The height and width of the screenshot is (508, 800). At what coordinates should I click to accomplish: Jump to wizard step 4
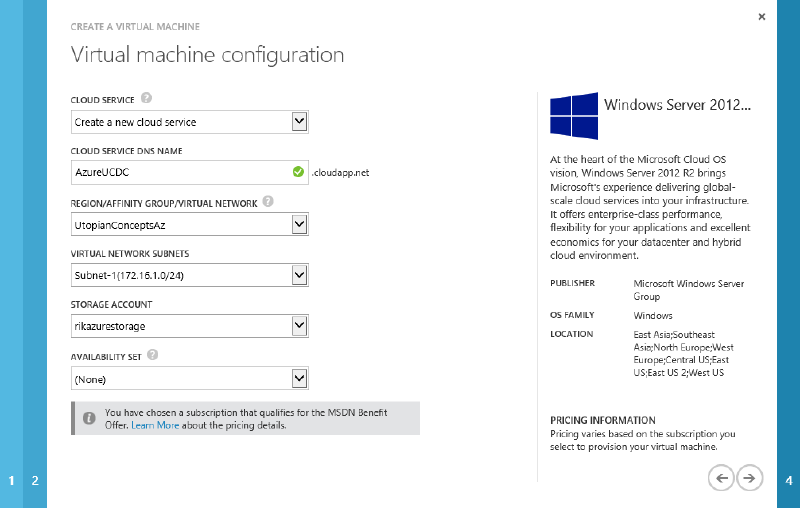click(789, 480)
